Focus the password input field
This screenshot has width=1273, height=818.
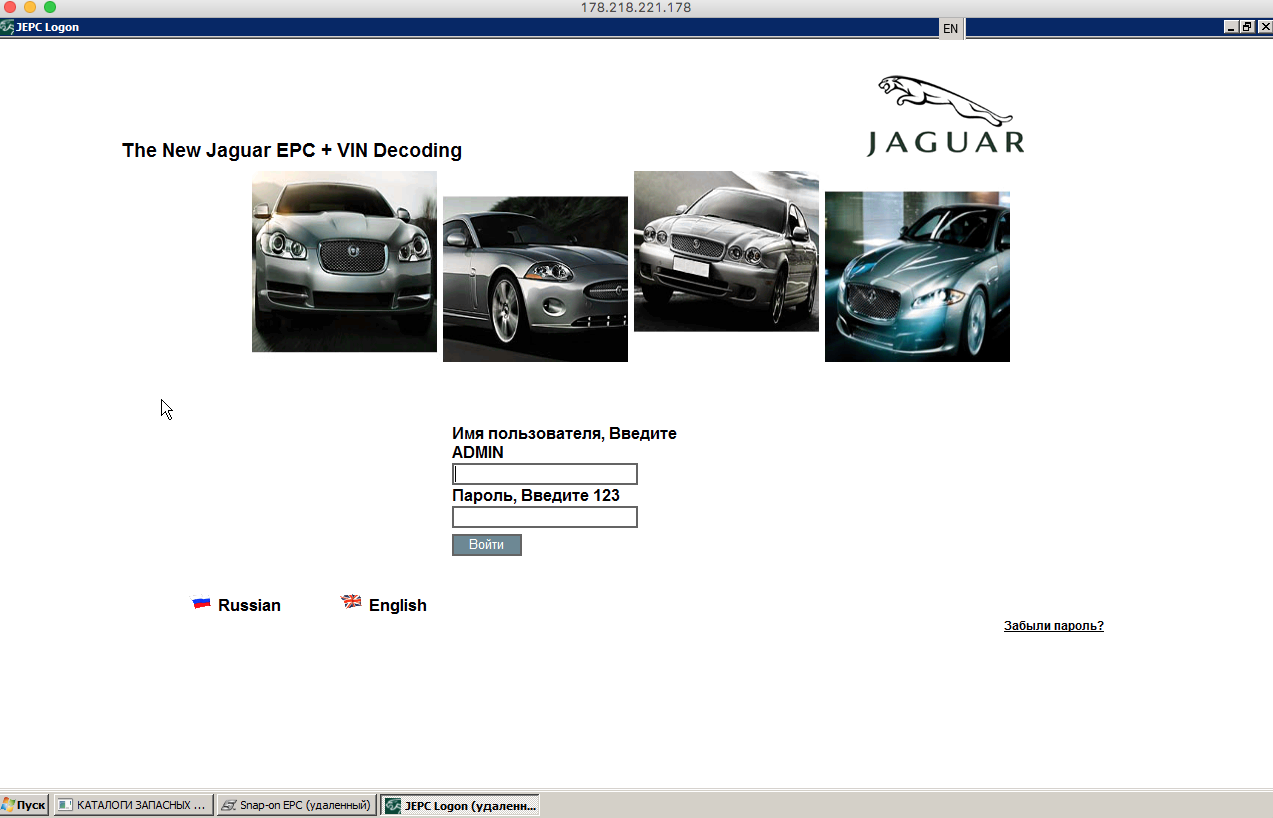(x=544, y=517)
